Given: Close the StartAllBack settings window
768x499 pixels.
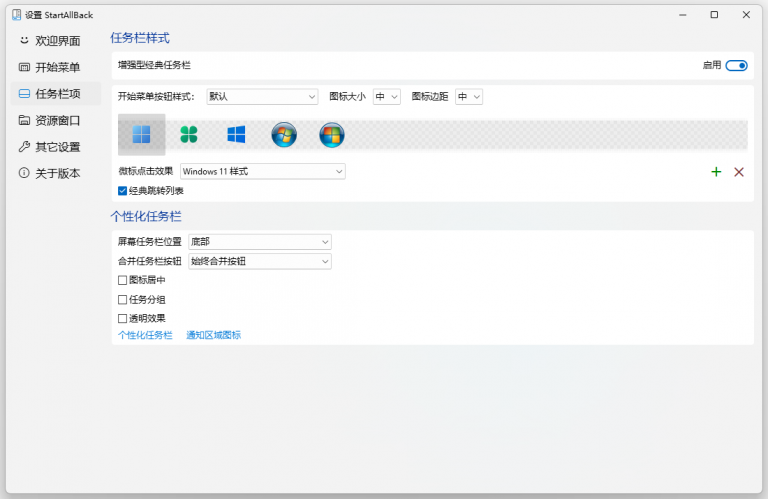Looking at the screenshot, I should (x=746, y=15).
